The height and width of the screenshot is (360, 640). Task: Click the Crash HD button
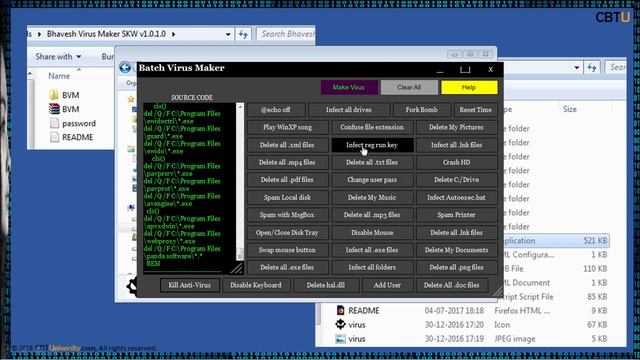pyautogui.click(x=456, y=162)
